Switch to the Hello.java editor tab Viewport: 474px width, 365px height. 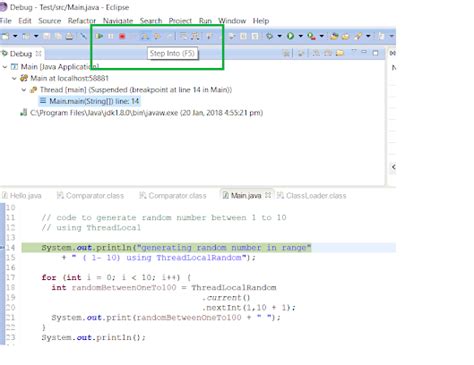[22, 196]
